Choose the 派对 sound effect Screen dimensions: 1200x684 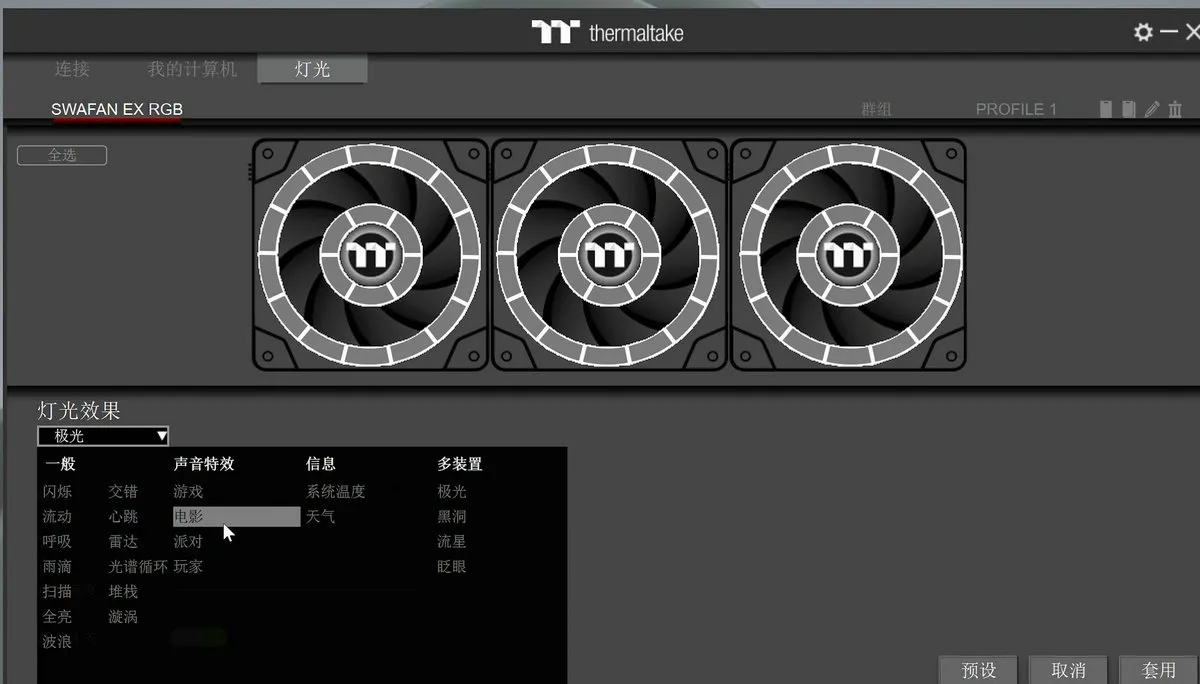coord(188,542)
